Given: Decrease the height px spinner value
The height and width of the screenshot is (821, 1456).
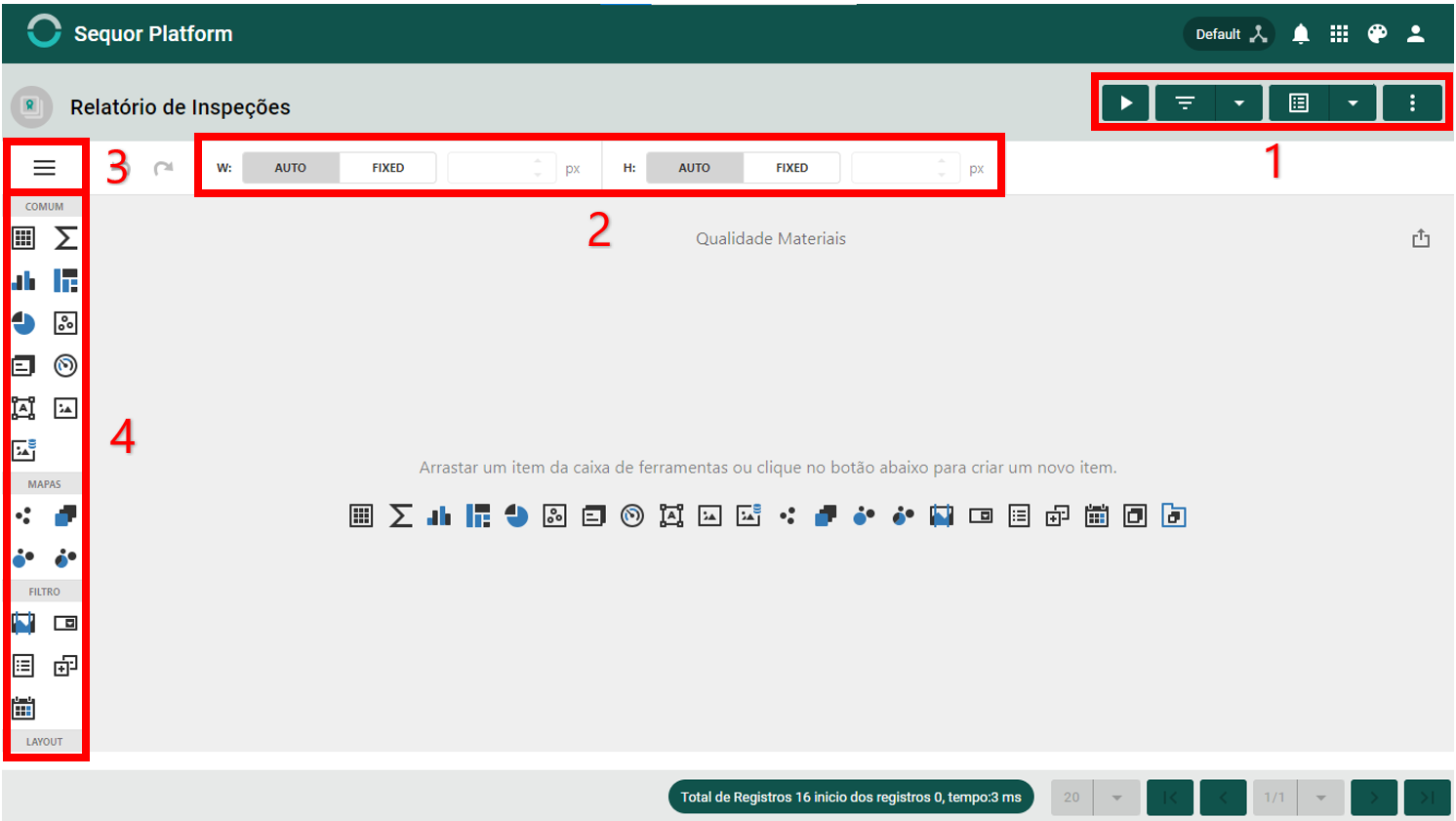Looking at the screenshot, I should [x=942, y=175].
